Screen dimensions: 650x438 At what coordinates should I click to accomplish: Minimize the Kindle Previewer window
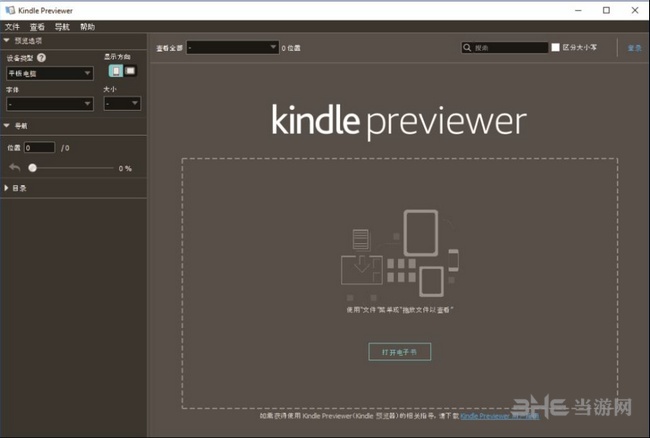578,10
